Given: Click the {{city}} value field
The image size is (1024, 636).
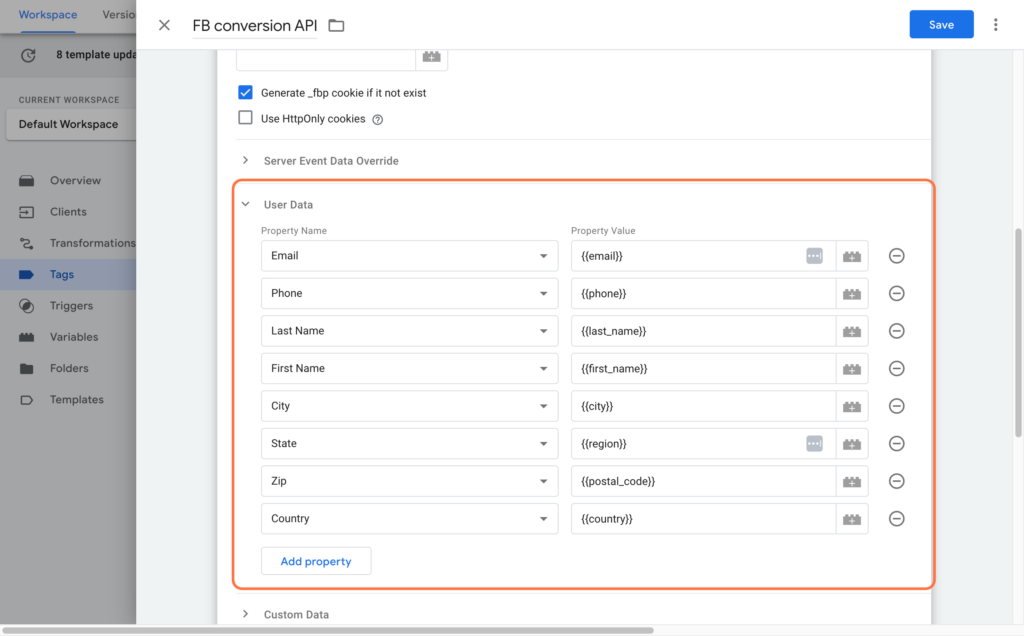Looking at the screenshot, I should 703,406.
